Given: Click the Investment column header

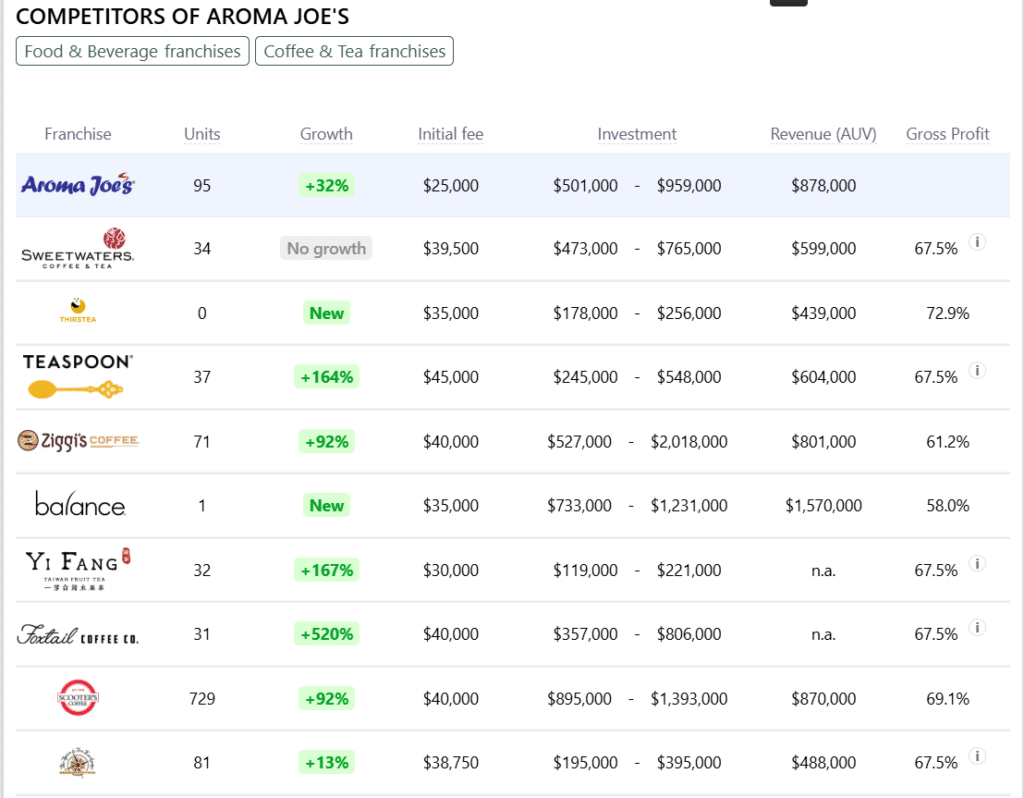Looking at the screenshot, I should (637, 134).
